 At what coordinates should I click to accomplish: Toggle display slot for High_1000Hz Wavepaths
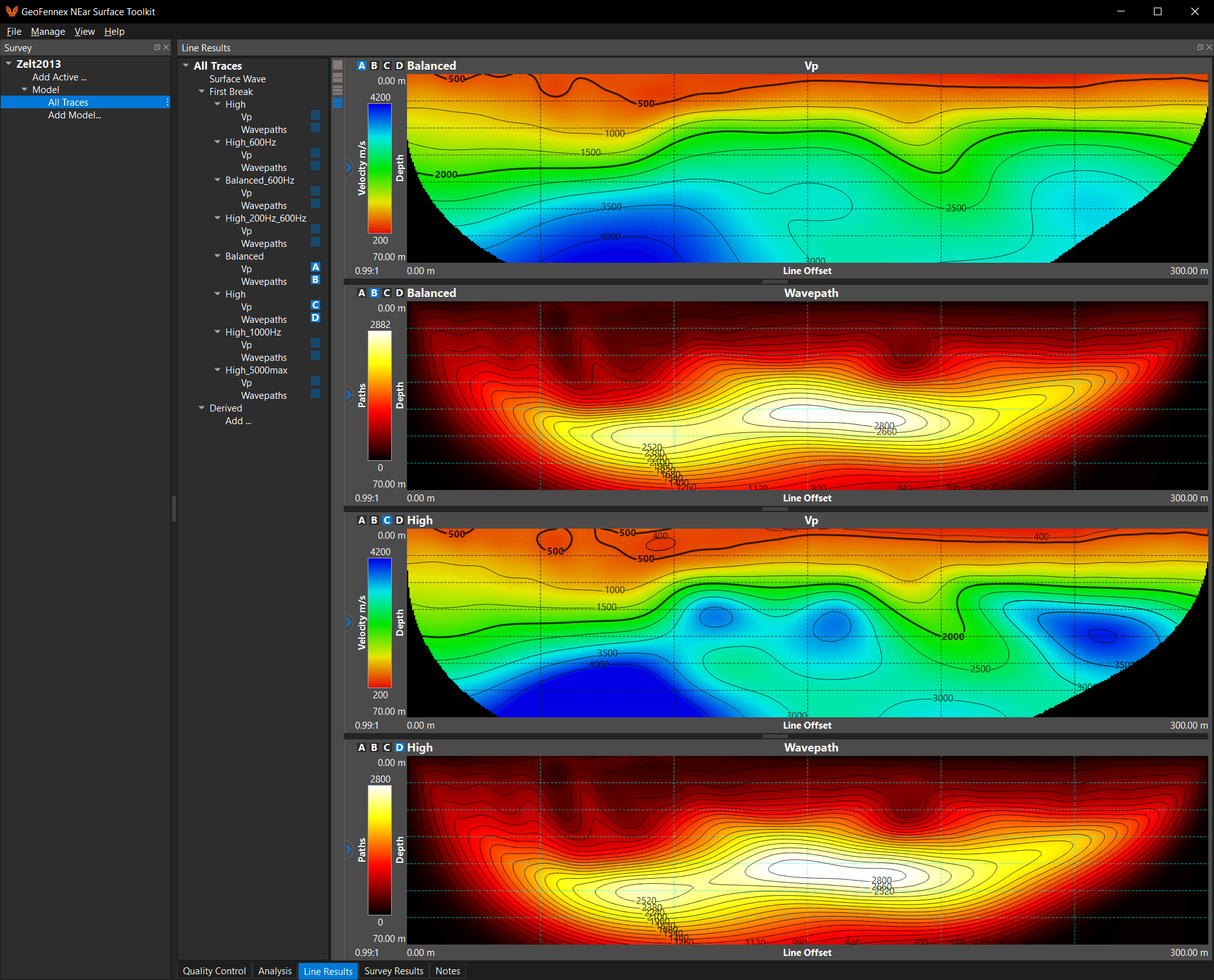[315, 356]
